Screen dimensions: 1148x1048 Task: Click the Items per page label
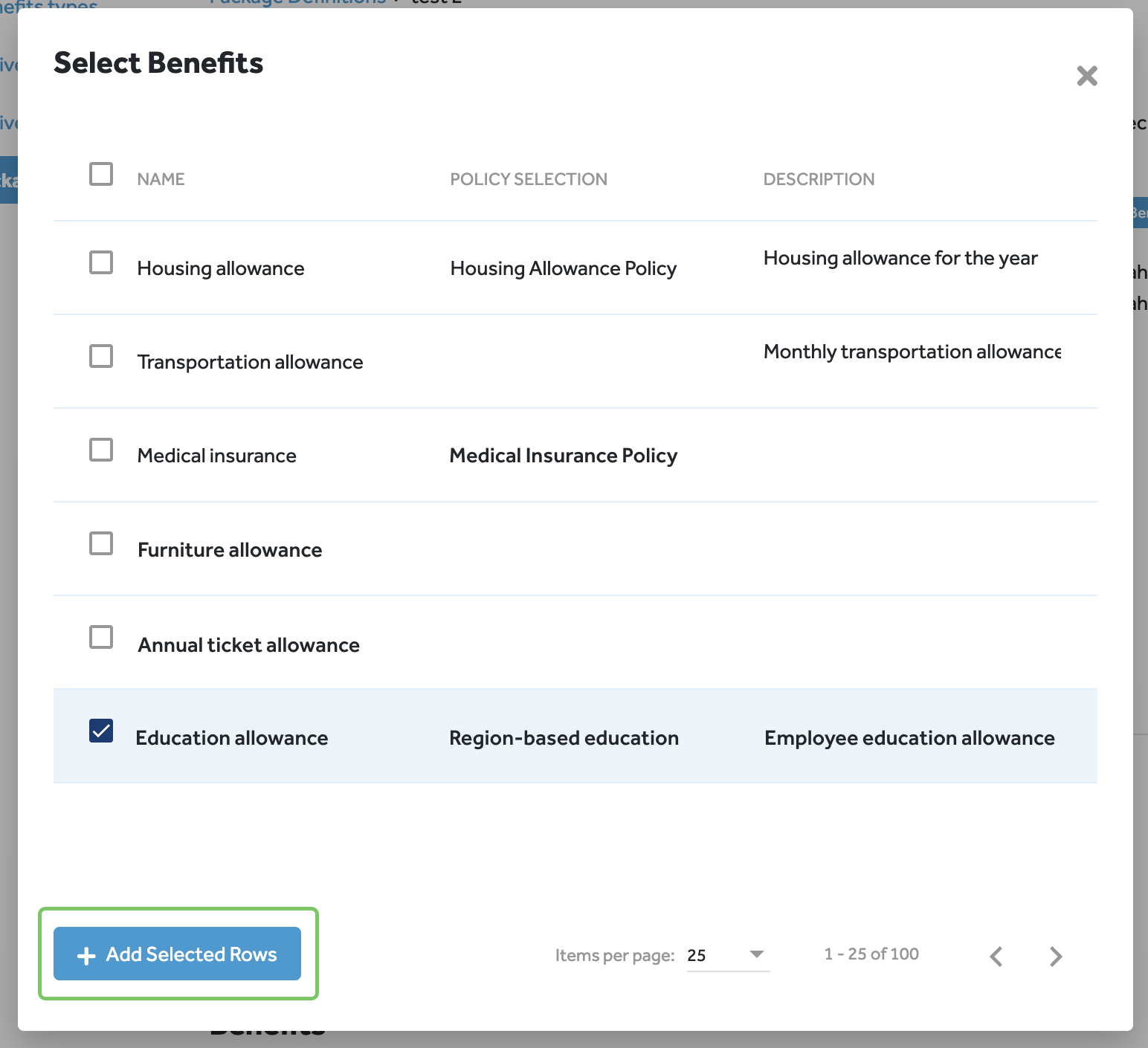[615, 956]
